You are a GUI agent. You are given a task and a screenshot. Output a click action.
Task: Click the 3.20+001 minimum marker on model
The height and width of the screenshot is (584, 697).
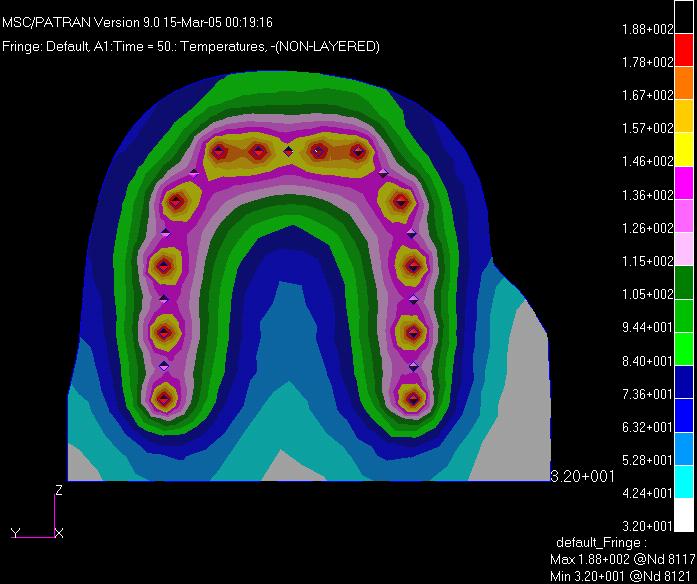582,476
